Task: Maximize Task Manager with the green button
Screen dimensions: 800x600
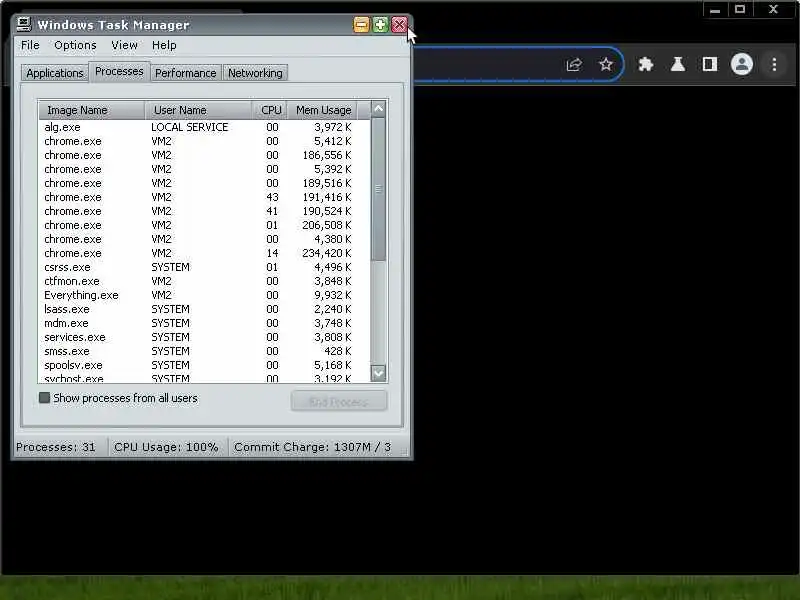Action: (380, 24)
